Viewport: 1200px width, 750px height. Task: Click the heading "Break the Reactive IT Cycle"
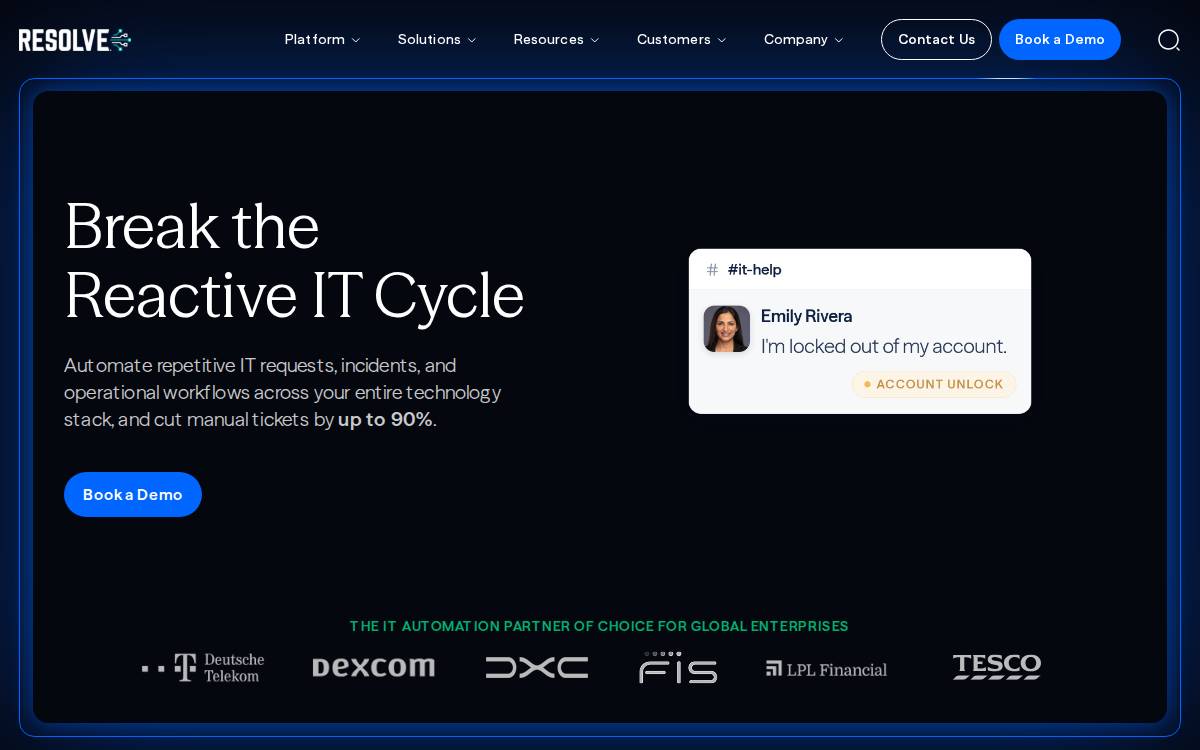[x=294, y=261]
